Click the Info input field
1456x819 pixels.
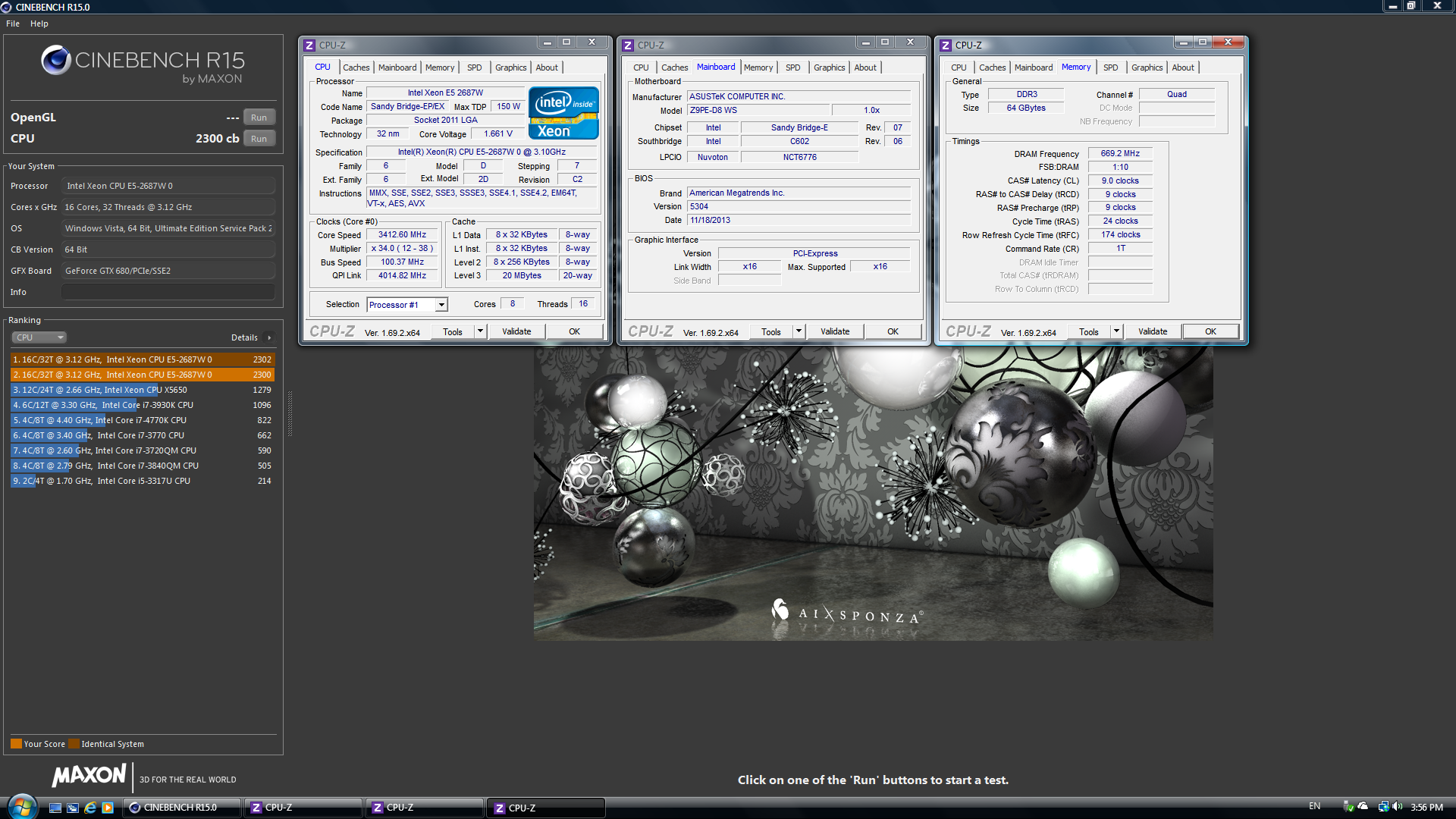pos(168,292)
